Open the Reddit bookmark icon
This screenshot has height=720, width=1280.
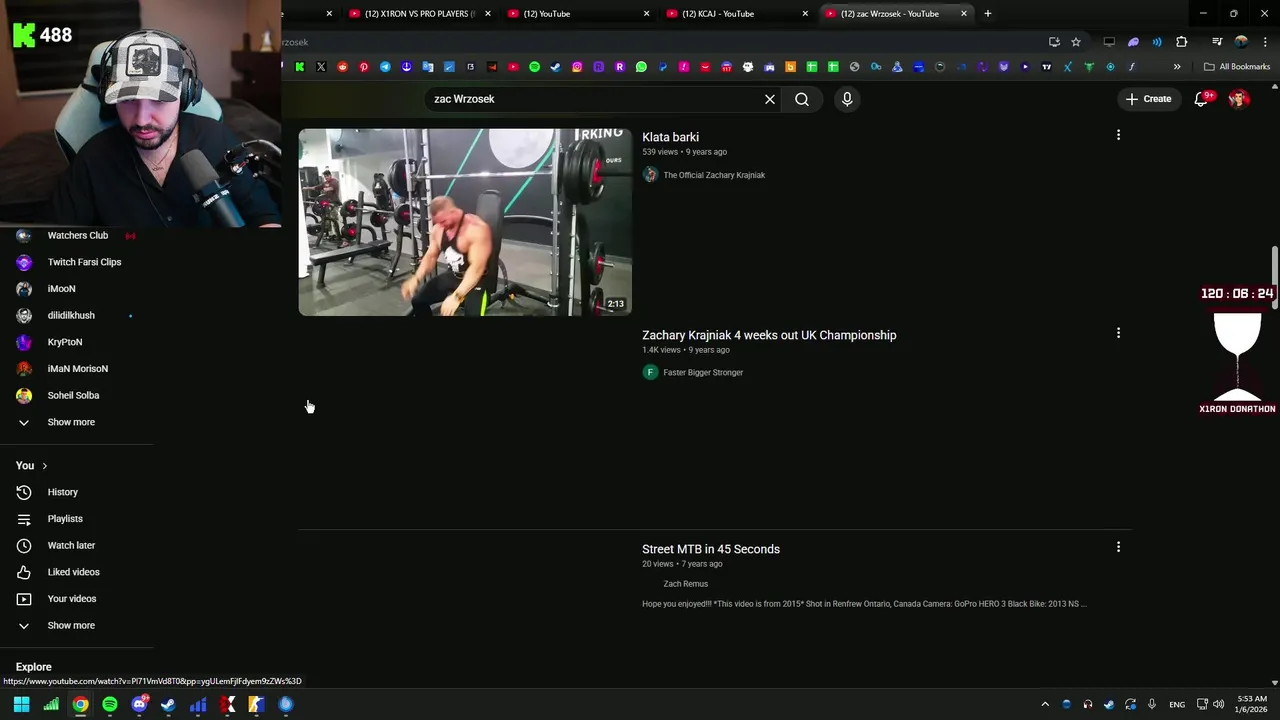tap(342, 67)
